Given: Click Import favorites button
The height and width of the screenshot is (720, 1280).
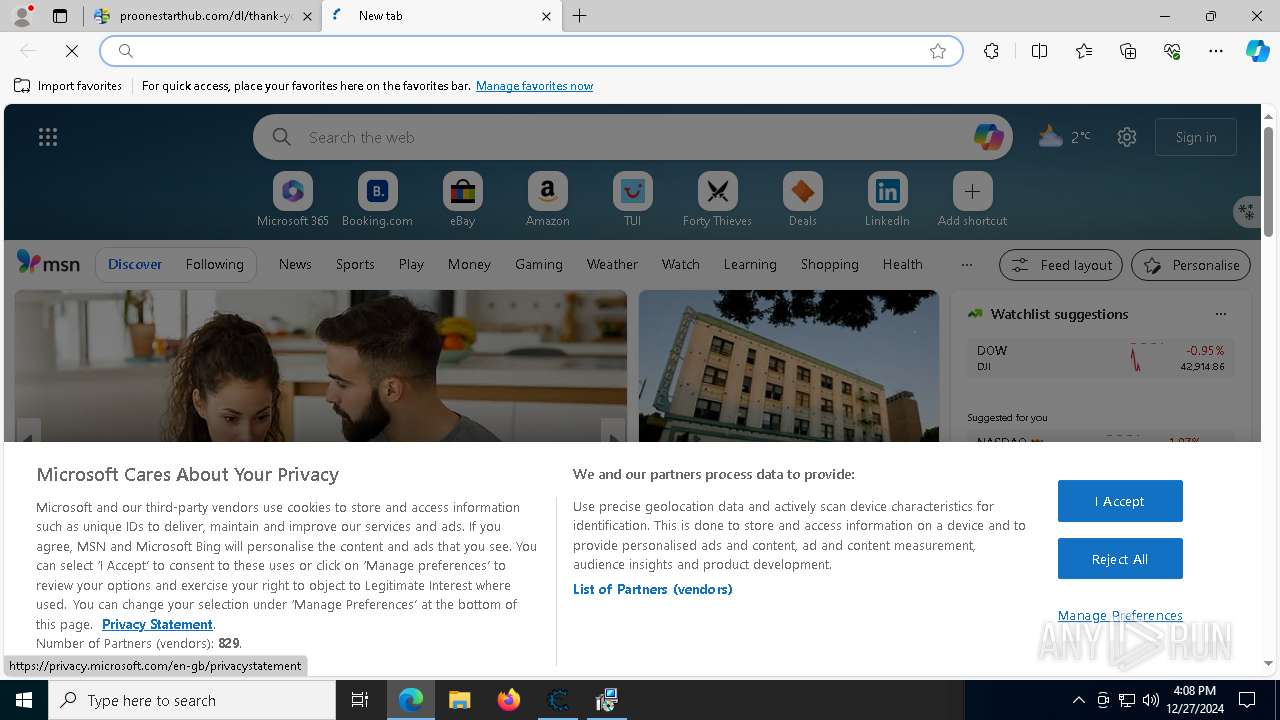Looking at the screenshot, I should pos(68,86).
